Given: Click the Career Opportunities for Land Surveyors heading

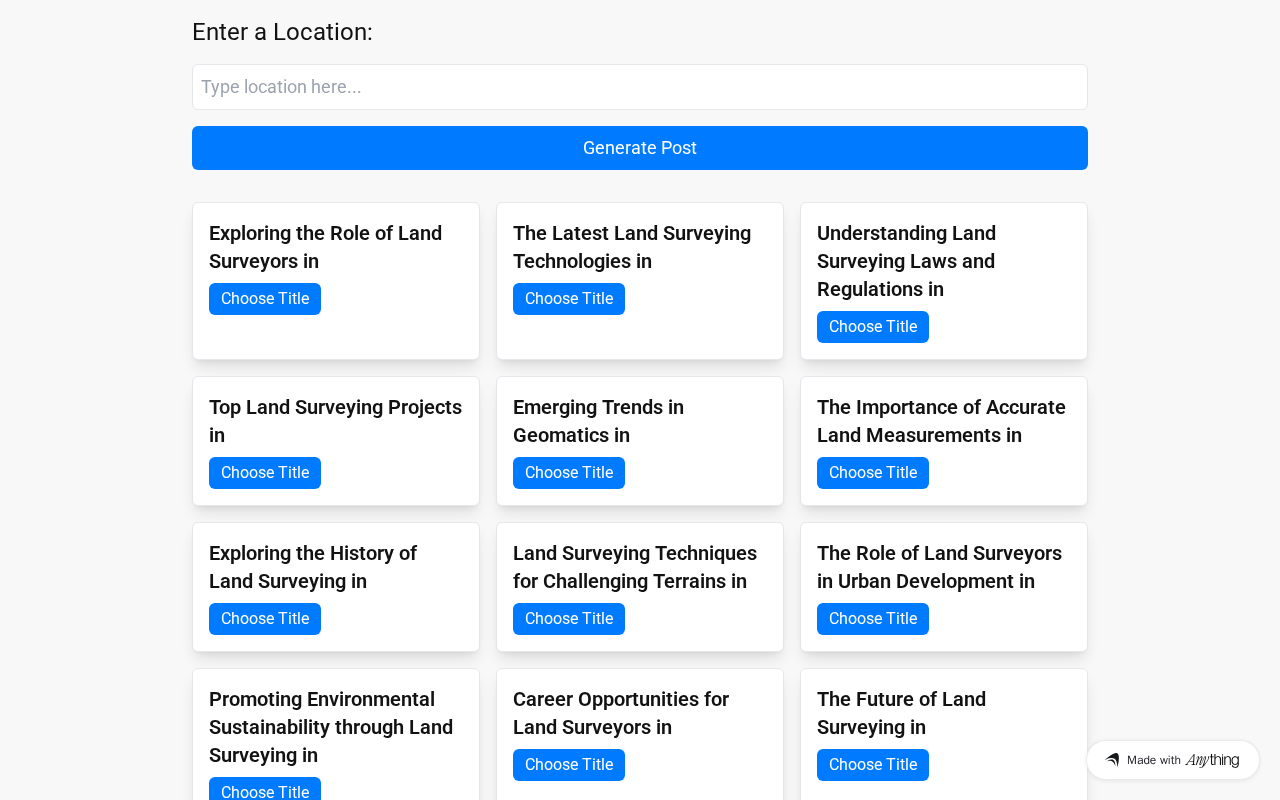Looking at the screenshot, I should coord(621,713).
